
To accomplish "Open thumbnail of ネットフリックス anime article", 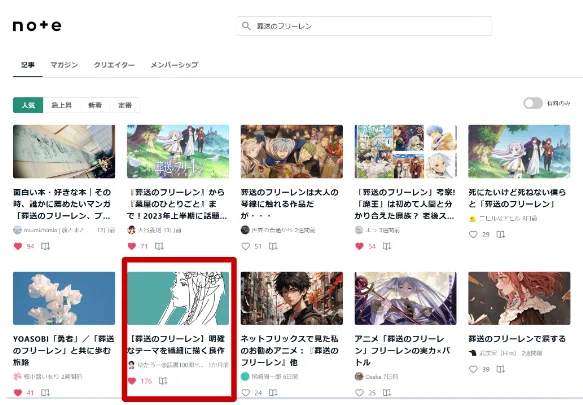I will click(x=292, y=298).
